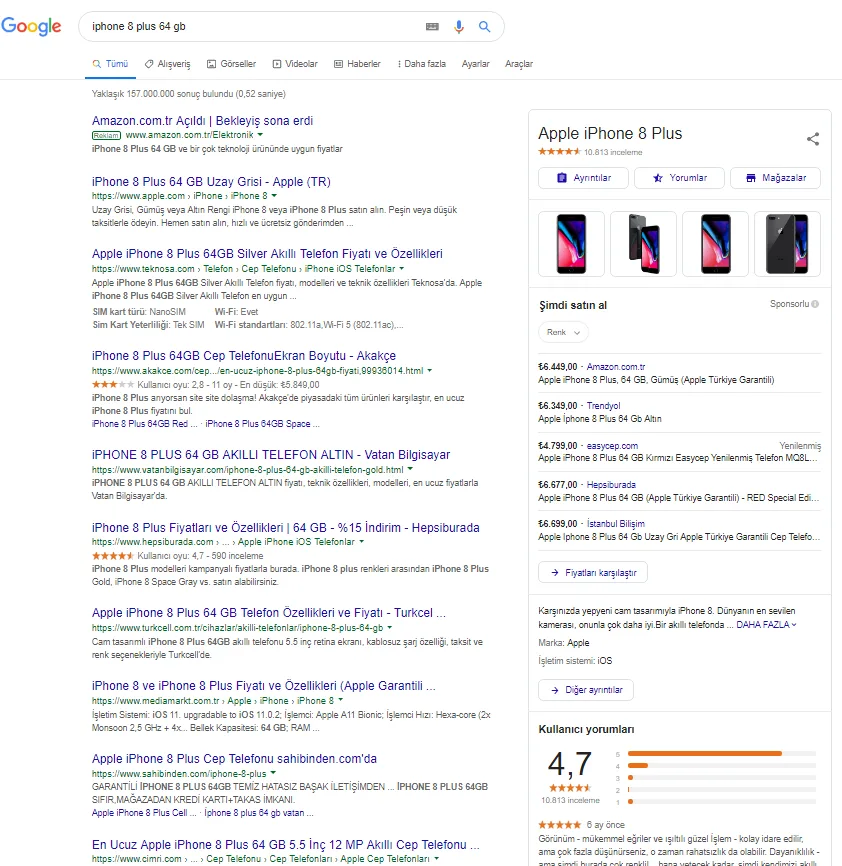The width and height of the screenshot is (842, 866).
Task: Open the Videolar tab
Action: pos(295,64)
